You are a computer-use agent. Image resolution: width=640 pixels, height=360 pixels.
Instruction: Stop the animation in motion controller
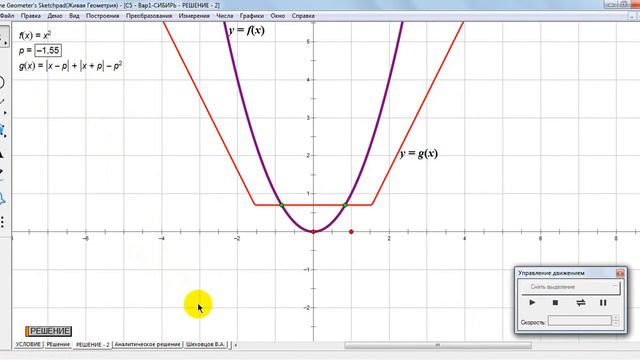tap(555, 302)
